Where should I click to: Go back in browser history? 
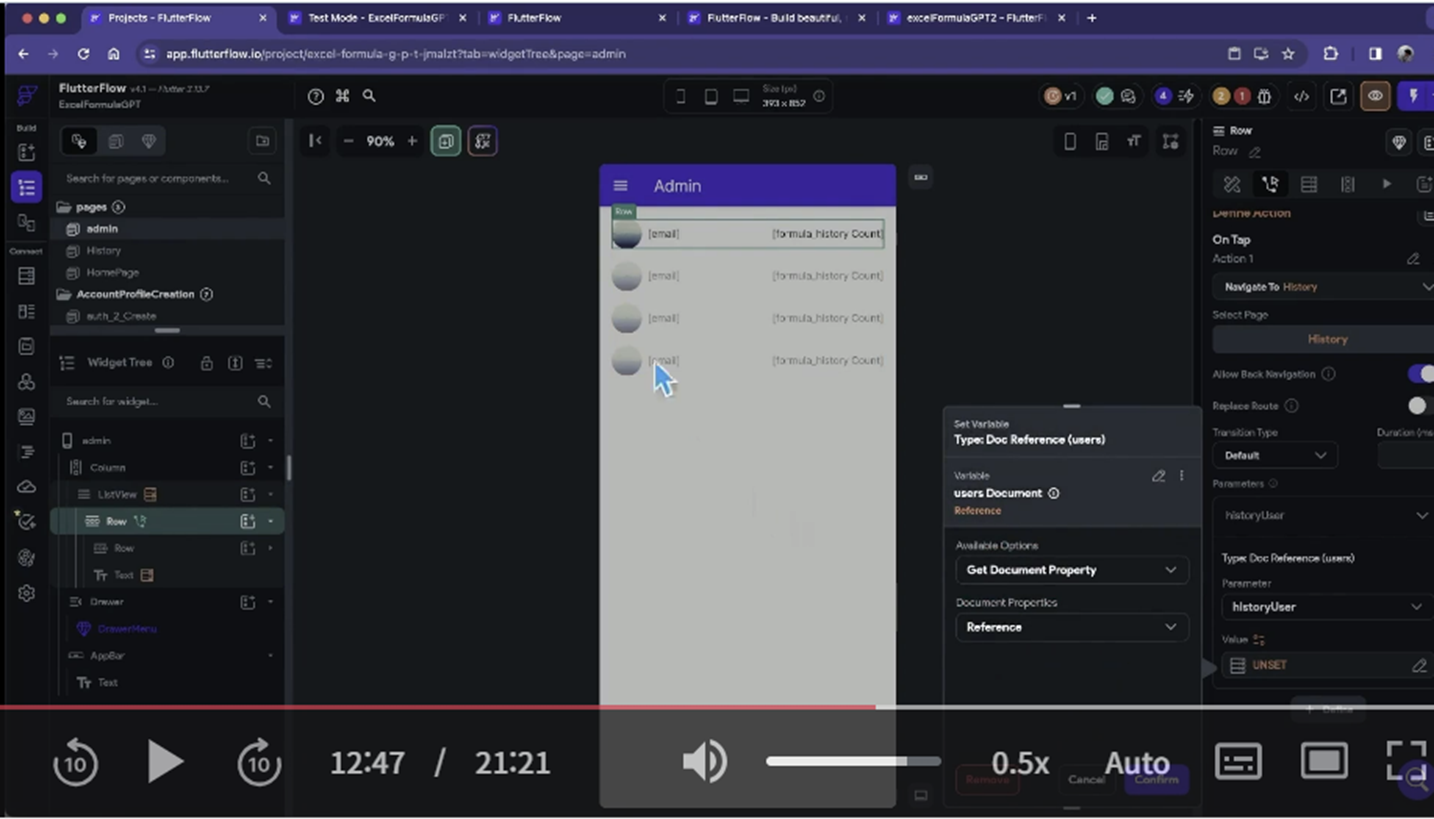(x=23, y=54)
